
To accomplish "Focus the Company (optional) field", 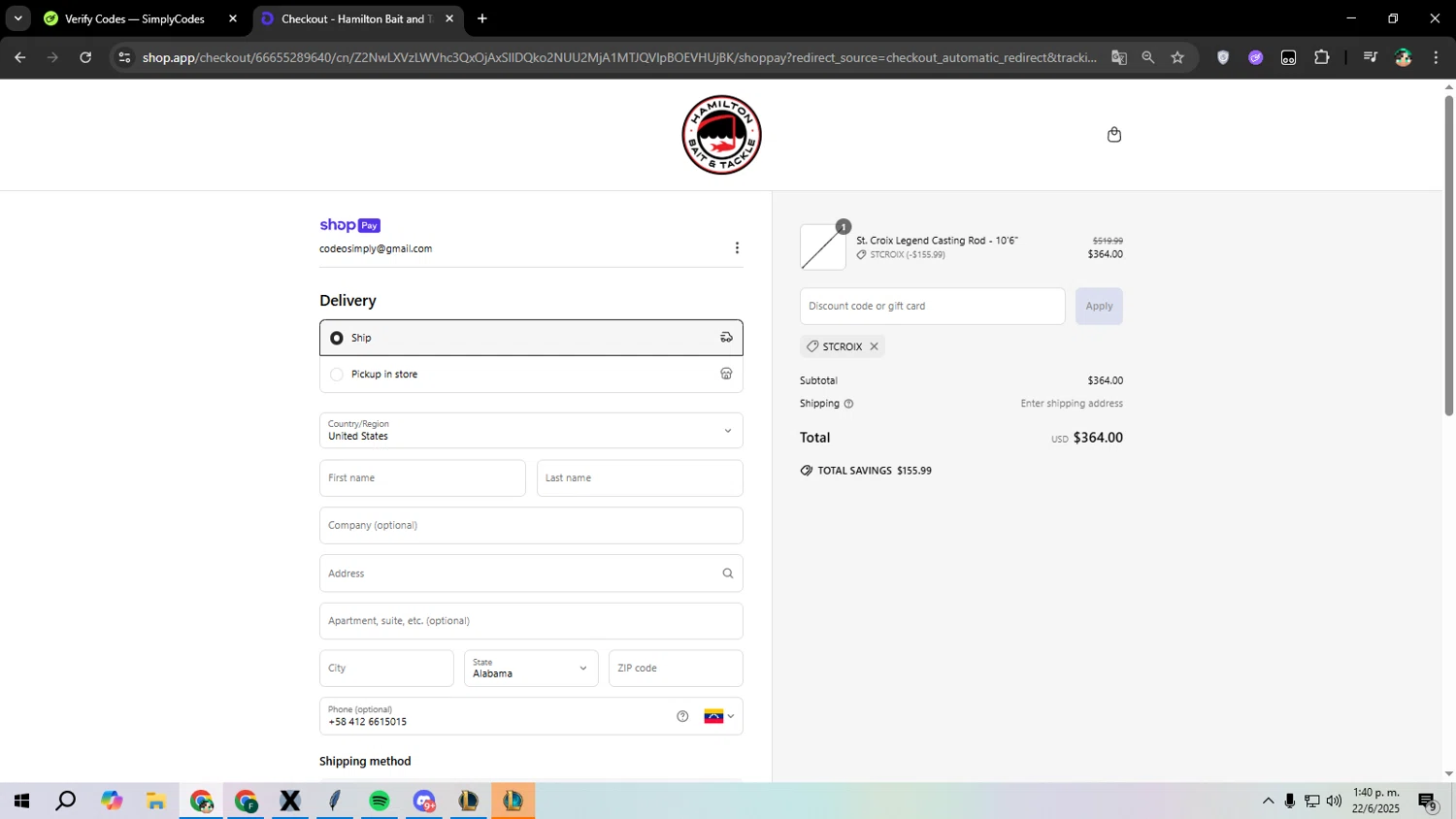I will 531,526.
